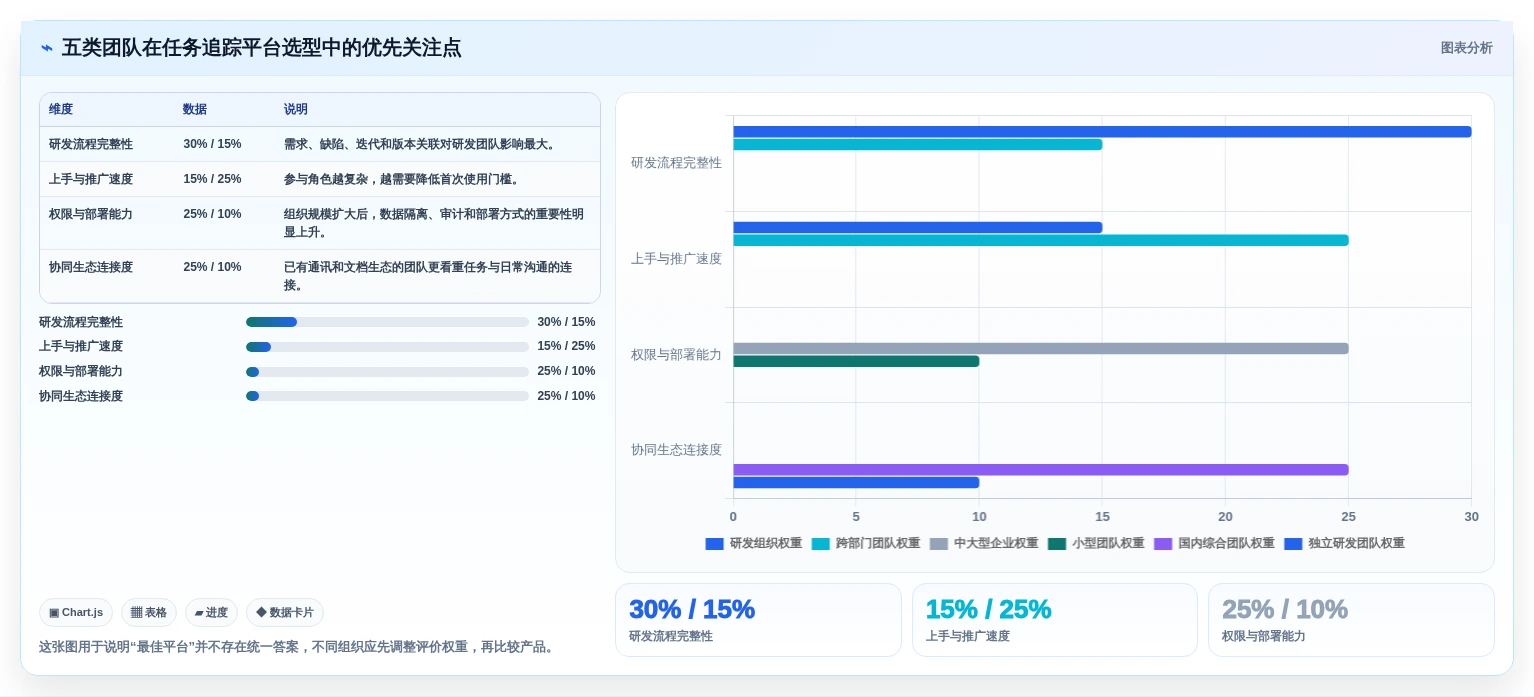Click the 权限与部署能力 progress bar
1534x697 pixels.
point(387,371)
